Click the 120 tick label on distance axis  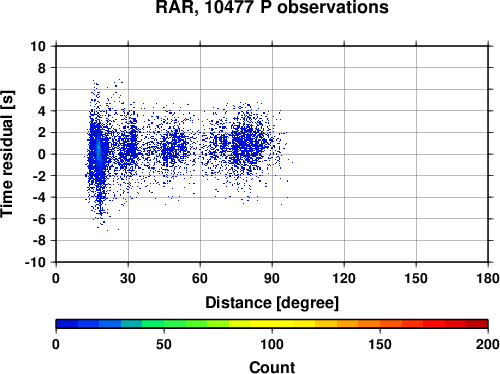pyautogui.click(x=344, y=278)
